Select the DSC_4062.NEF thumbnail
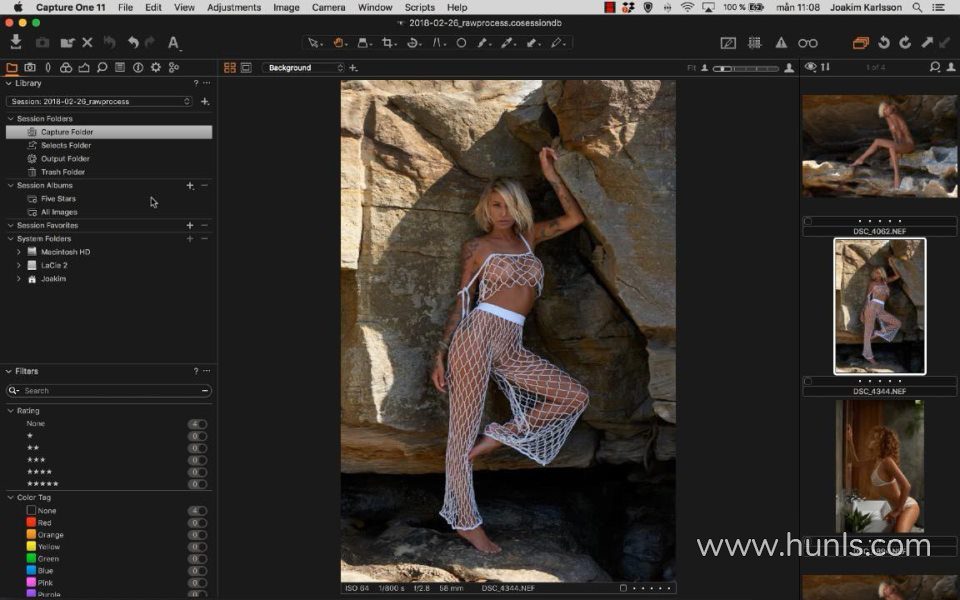The width and height of the screenshot is (960, 600). pos(879,146)
